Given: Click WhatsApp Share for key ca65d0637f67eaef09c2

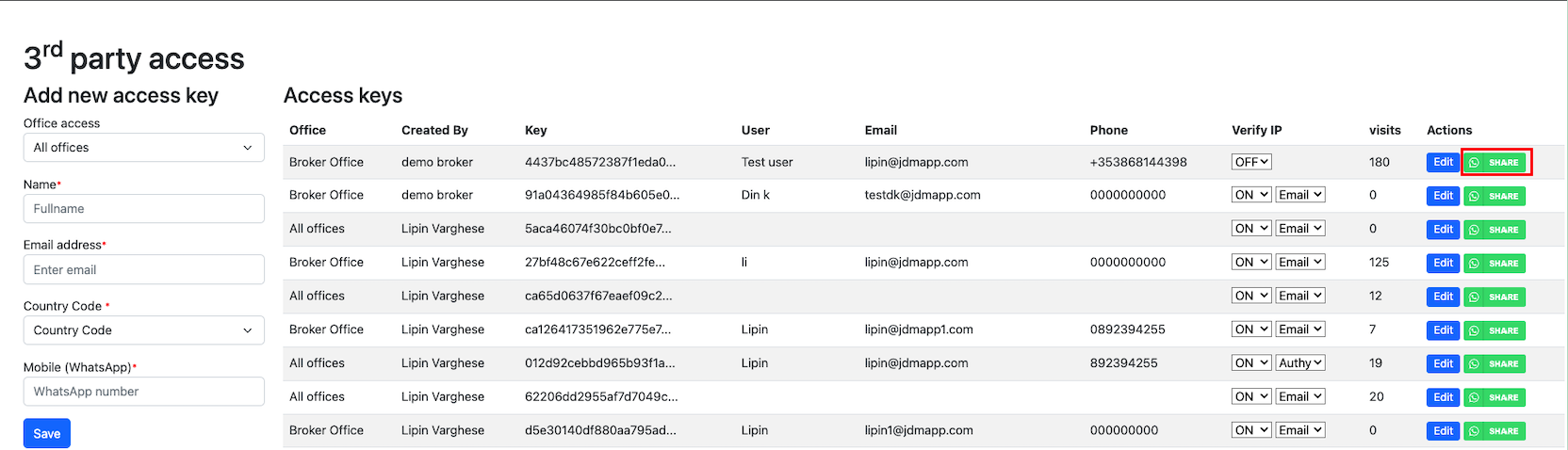Looking at the screenshot, I should pos(1494,297).
